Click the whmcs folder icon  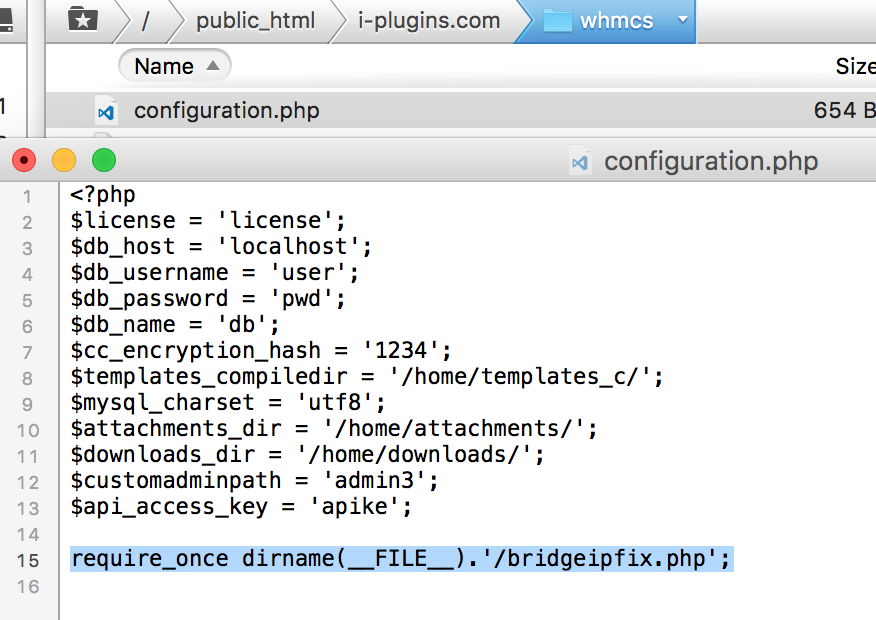(557, 21)
